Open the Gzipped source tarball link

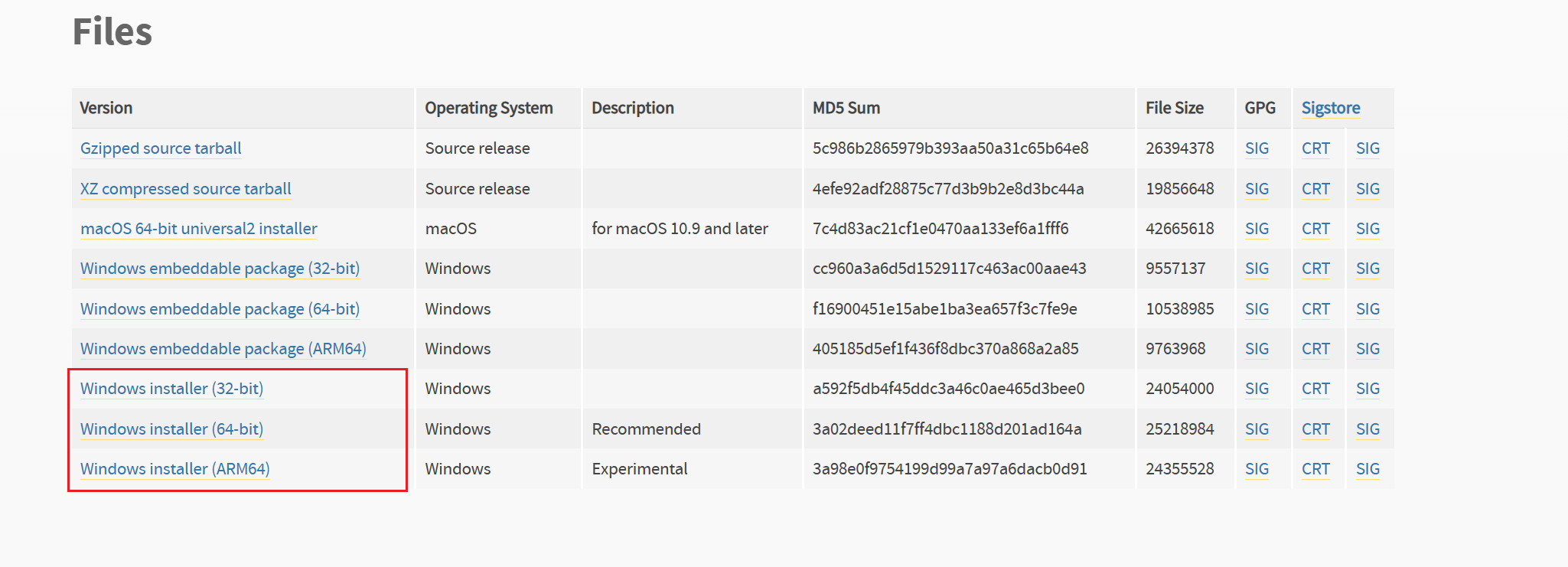(x=161, y=148)
